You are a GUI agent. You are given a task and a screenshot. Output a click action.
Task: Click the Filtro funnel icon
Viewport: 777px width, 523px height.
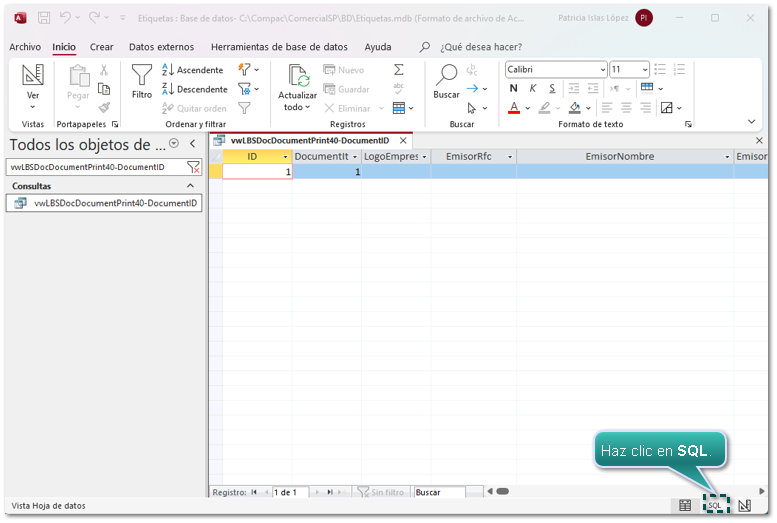tap(142, 76)
